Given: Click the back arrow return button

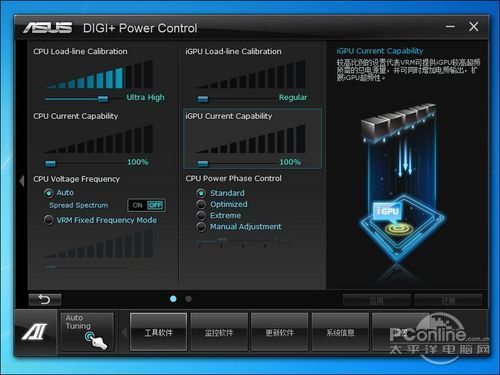Looking at the screenshot, I should 45,300.
